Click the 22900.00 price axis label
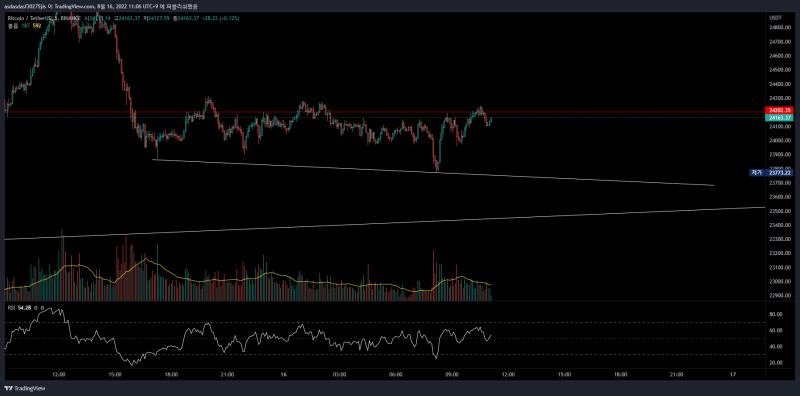This screenshot has width=800, height=396. coord(779,295)
